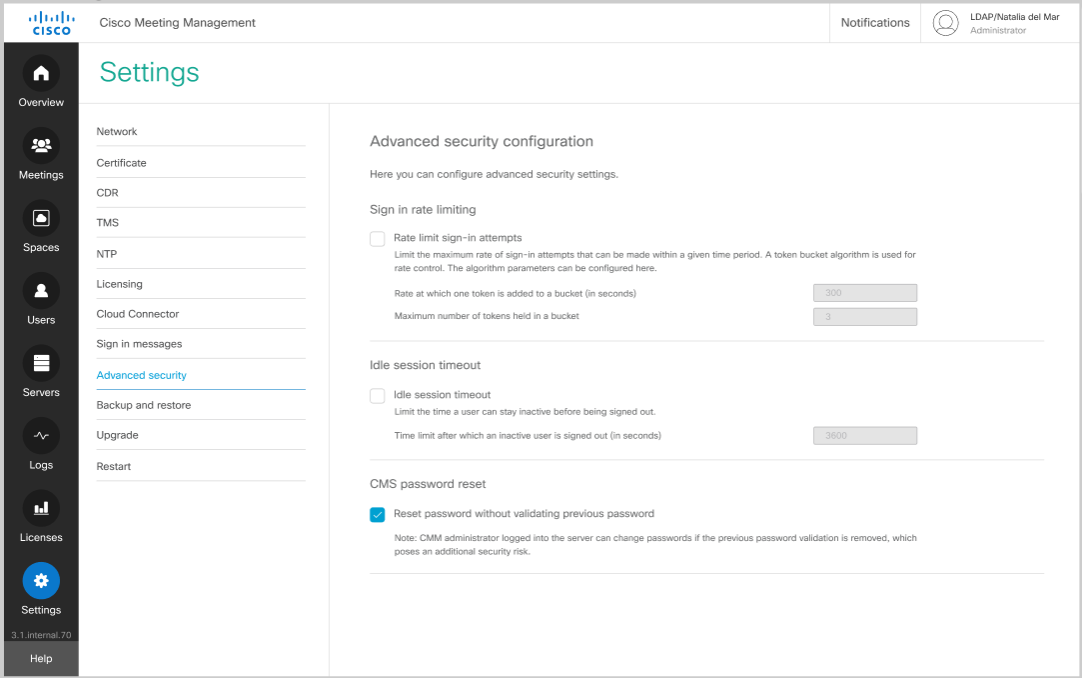The width and height of the screenshot is (1082, 678).
Task: Click the CMS password reset heading
Action: (428, 484)
